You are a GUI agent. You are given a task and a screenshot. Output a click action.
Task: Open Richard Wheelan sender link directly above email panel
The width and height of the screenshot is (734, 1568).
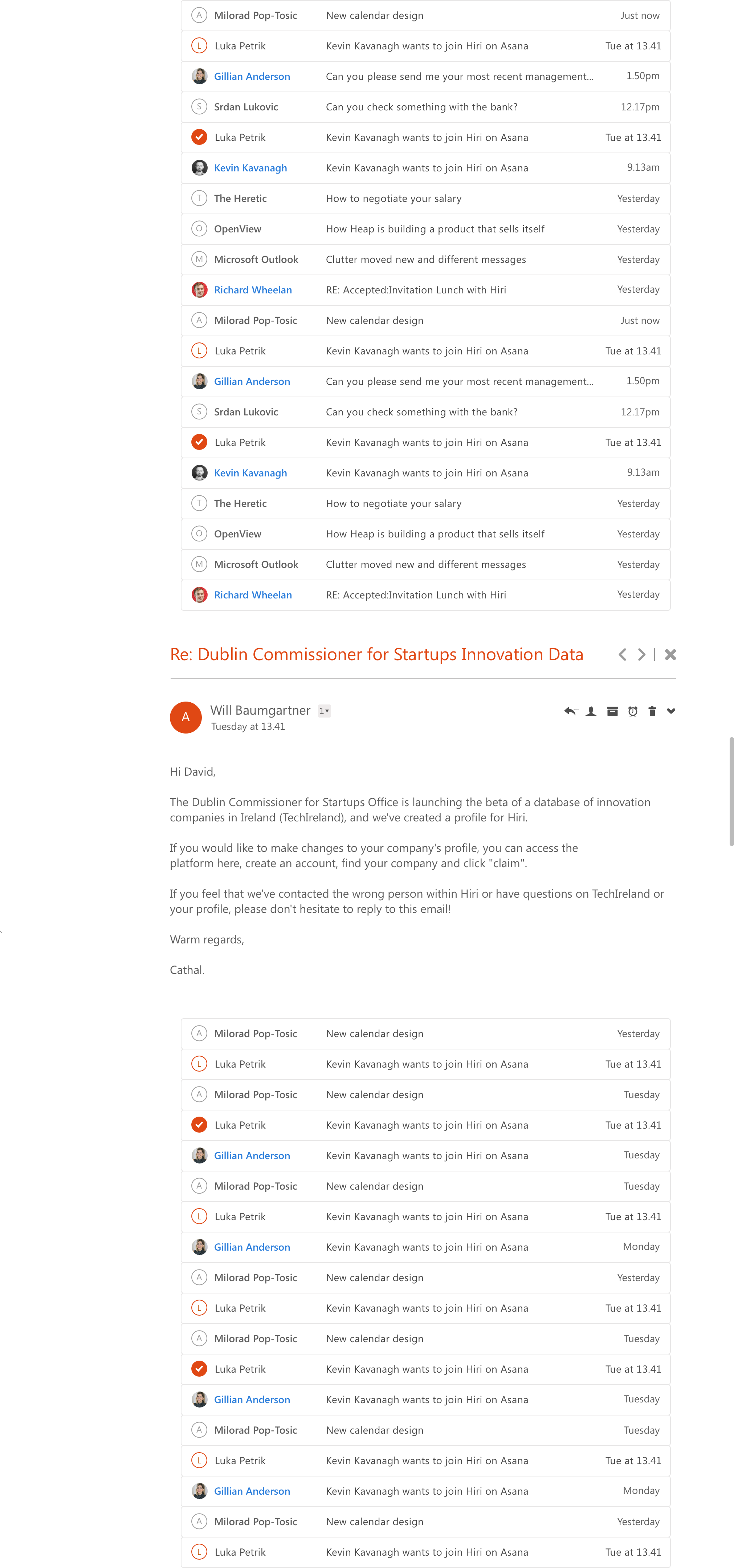[253, 595]
